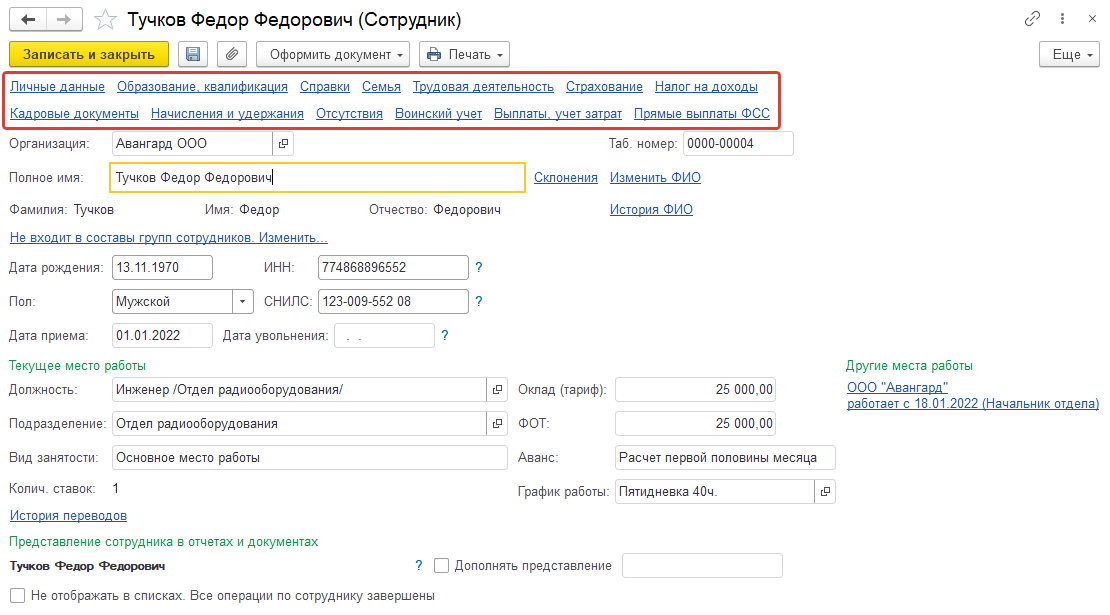Screen dimensions: 1110x615
Task: Open the Оформить документ dropdown
Action: coord(333,54)
